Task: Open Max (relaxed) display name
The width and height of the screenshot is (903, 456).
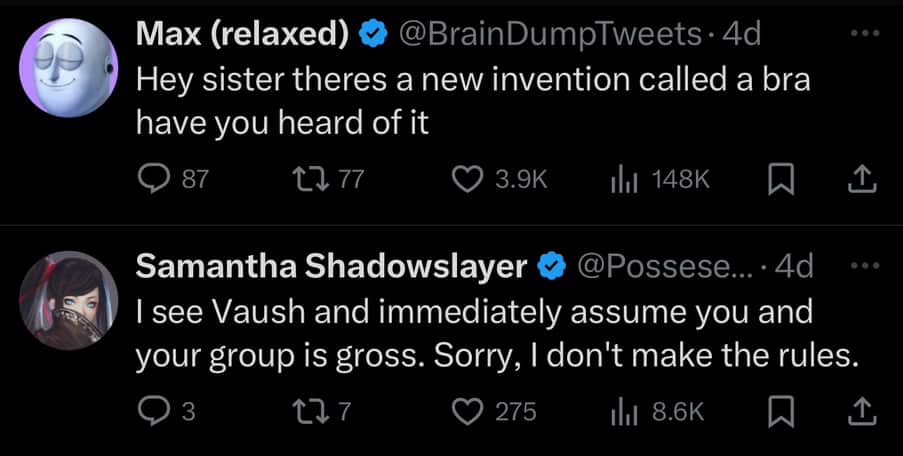Action: click(244, 36)
